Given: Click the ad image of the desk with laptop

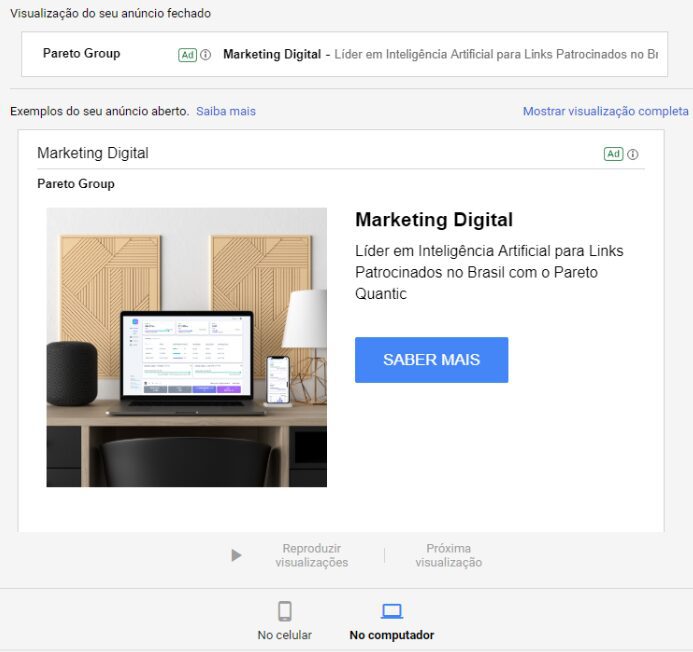Looking at the screenshot, I should point(187,347).
